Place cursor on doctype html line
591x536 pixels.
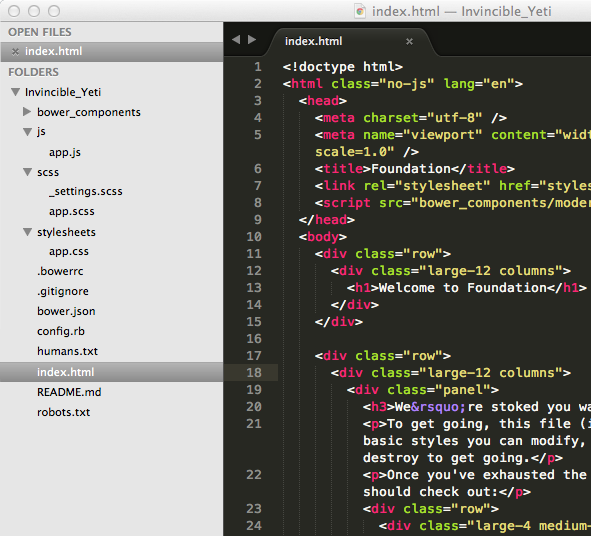tap(343, 67)
